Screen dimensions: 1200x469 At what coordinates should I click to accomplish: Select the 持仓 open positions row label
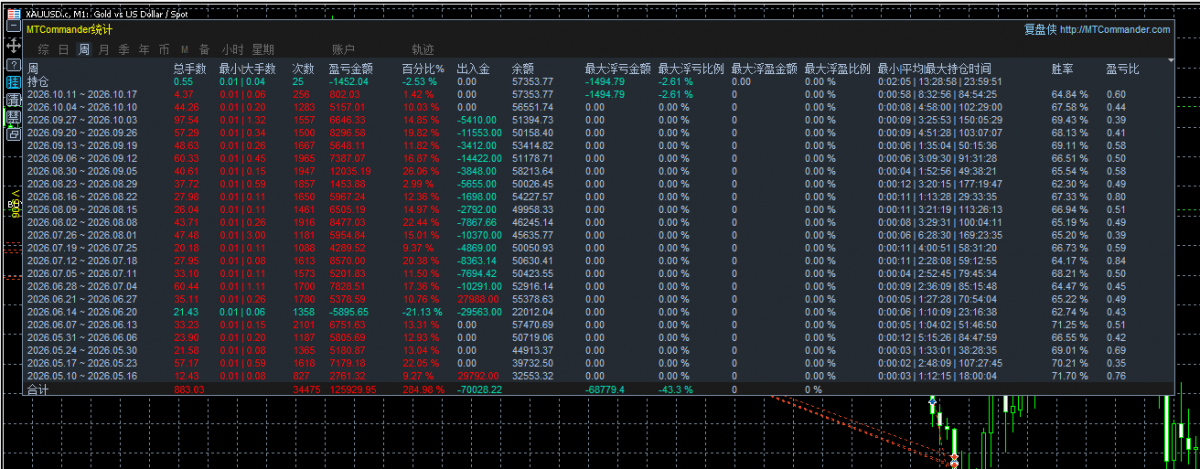coord(37,81)
